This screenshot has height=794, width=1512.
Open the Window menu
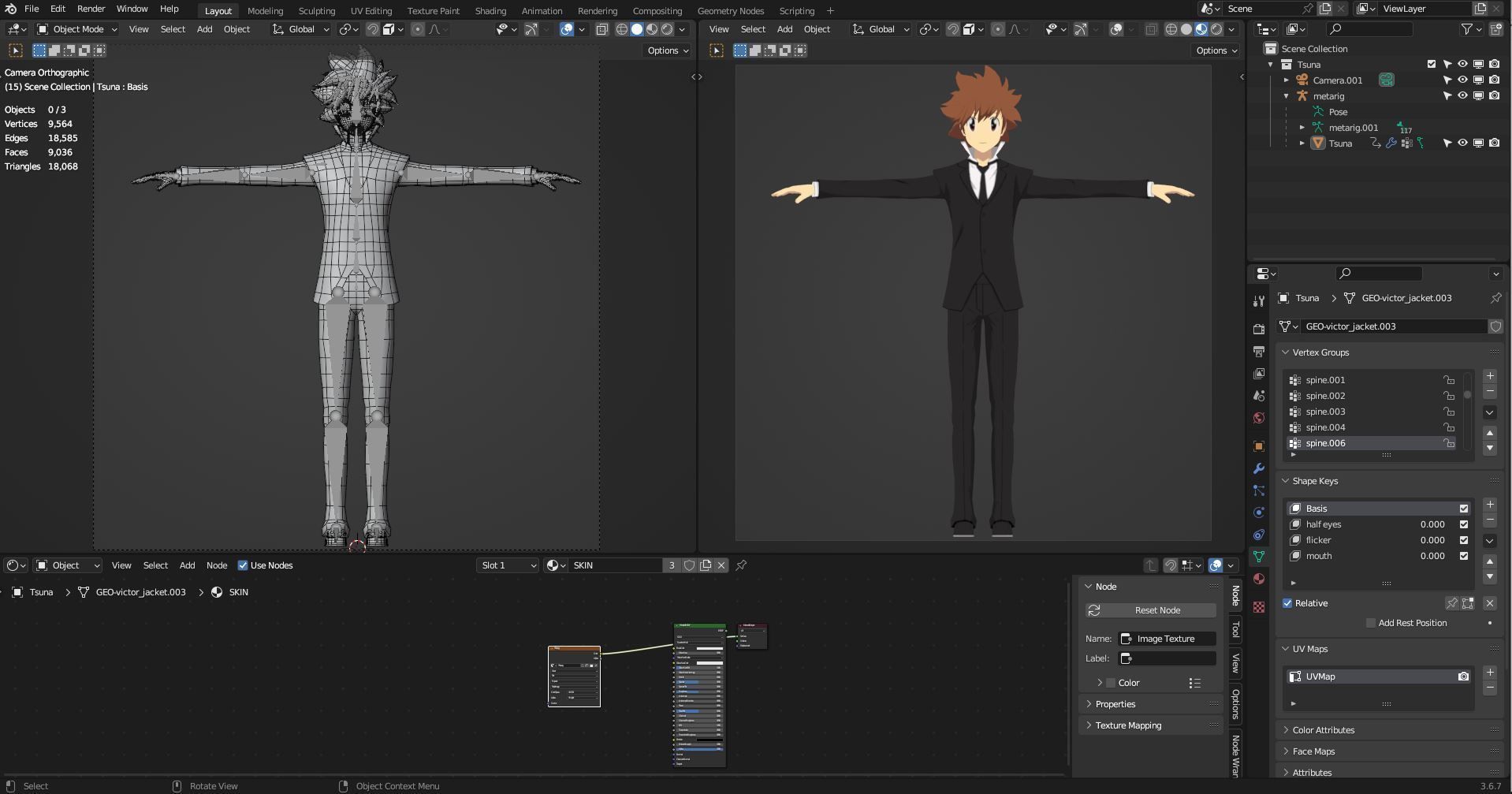[132, 9]
